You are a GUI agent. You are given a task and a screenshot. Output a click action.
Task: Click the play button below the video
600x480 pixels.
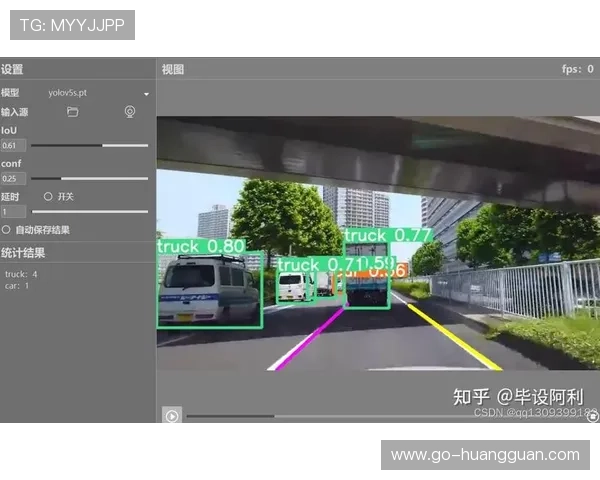coord(172,416)
